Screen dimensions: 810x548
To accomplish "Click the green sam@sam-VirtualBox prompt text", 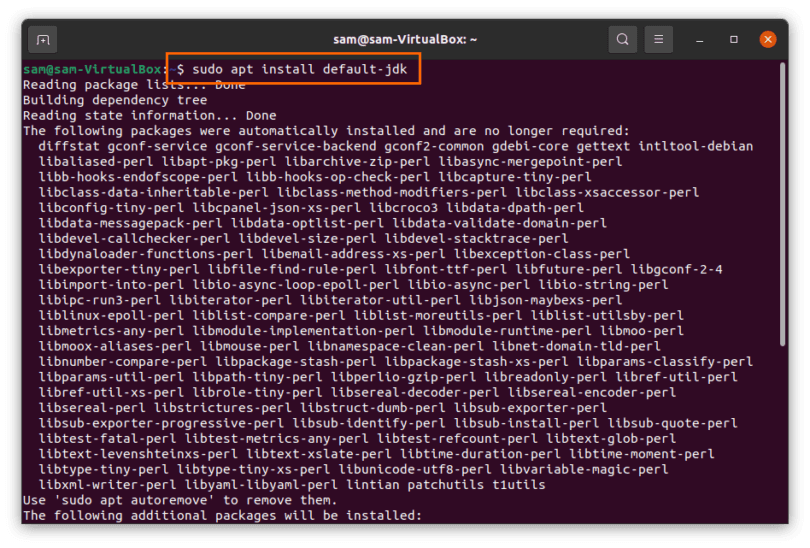I will pyautogui.click(x=93, y=70).
